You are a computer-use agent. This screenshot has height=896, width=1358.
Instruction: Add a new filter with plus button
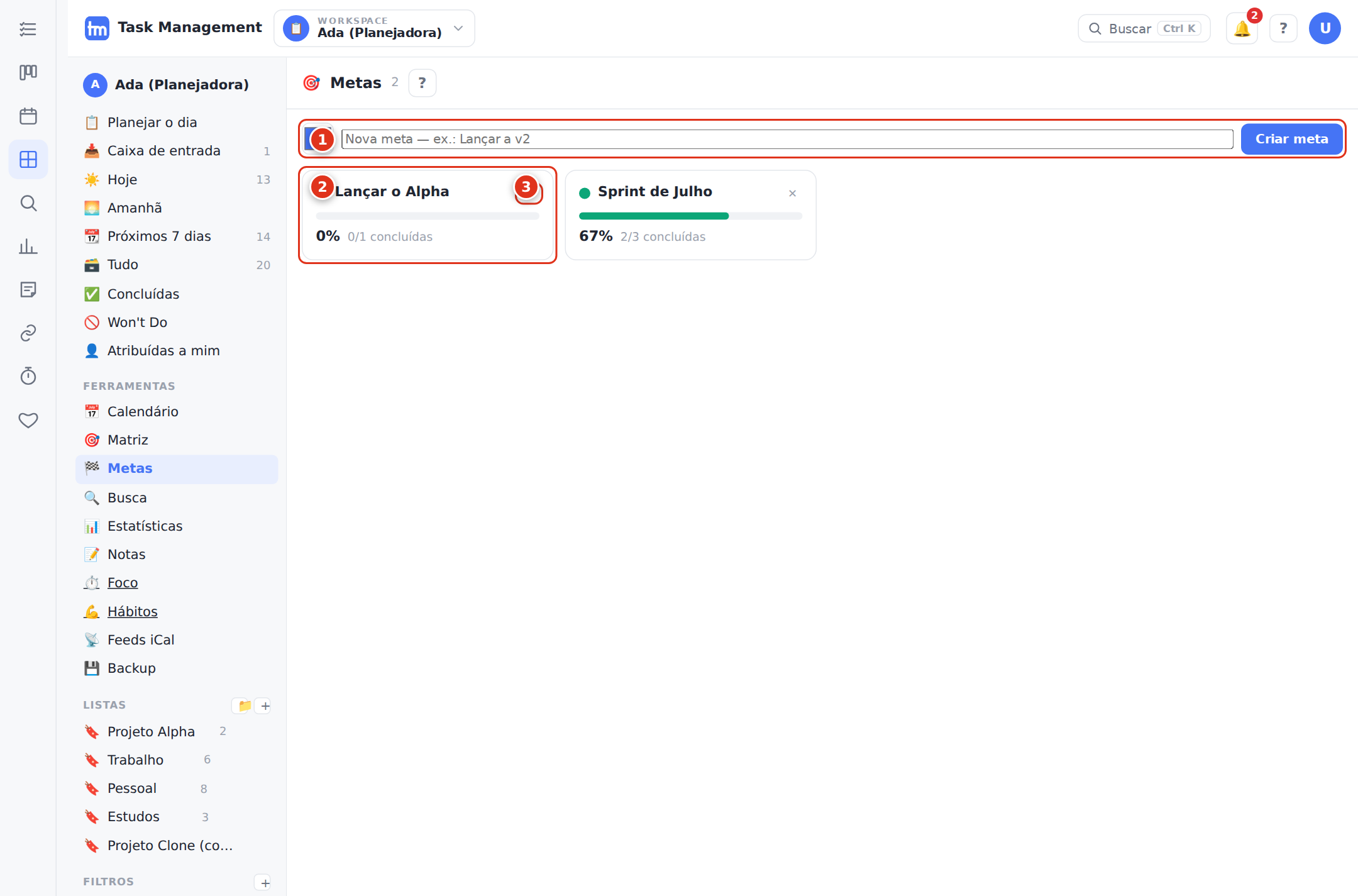coord(265,883)
